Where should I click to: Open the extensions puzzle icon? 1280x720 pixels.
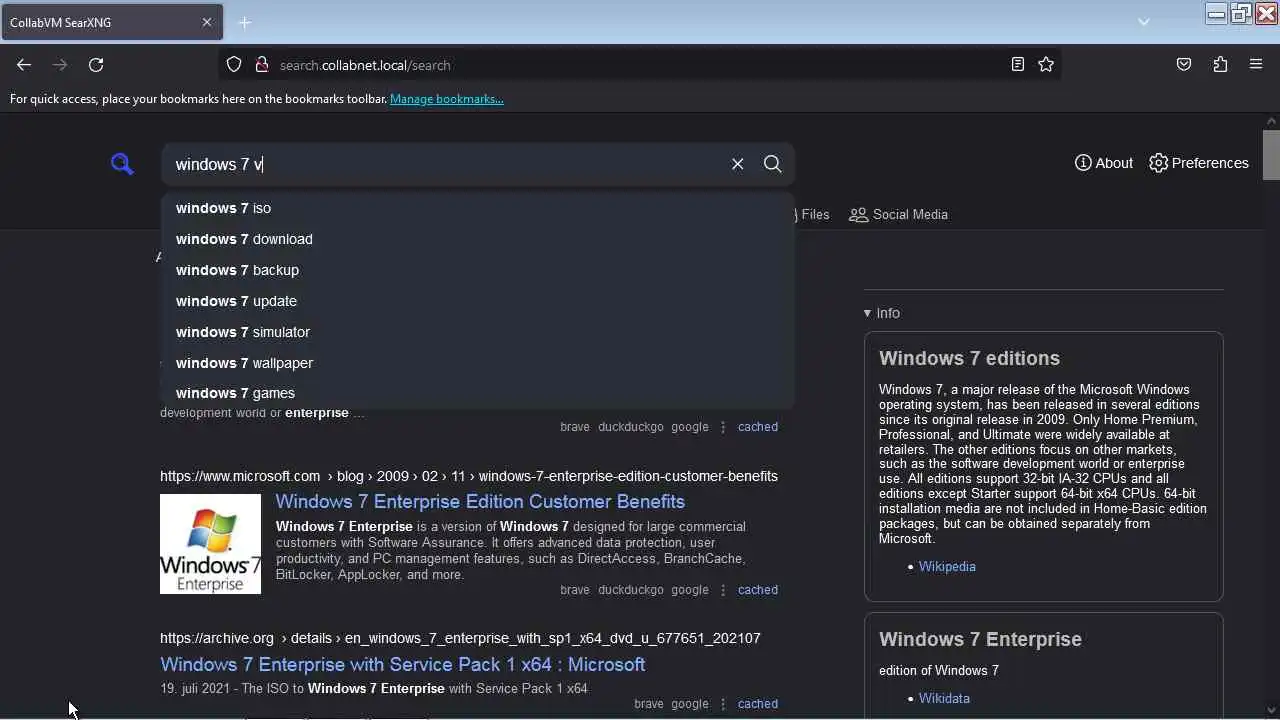click(1220, 65)
